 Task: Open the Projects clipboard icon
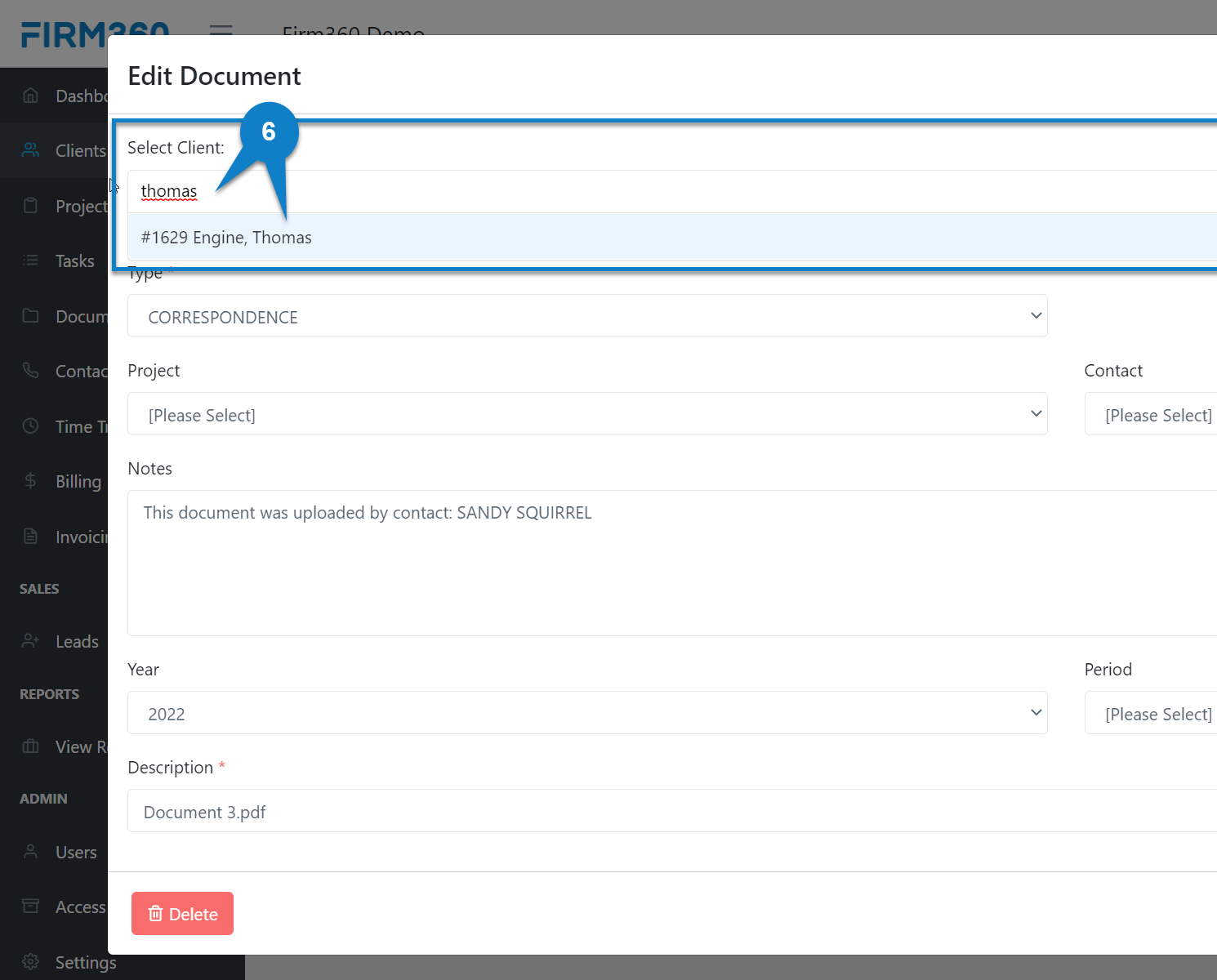click(x=30, y=206)
